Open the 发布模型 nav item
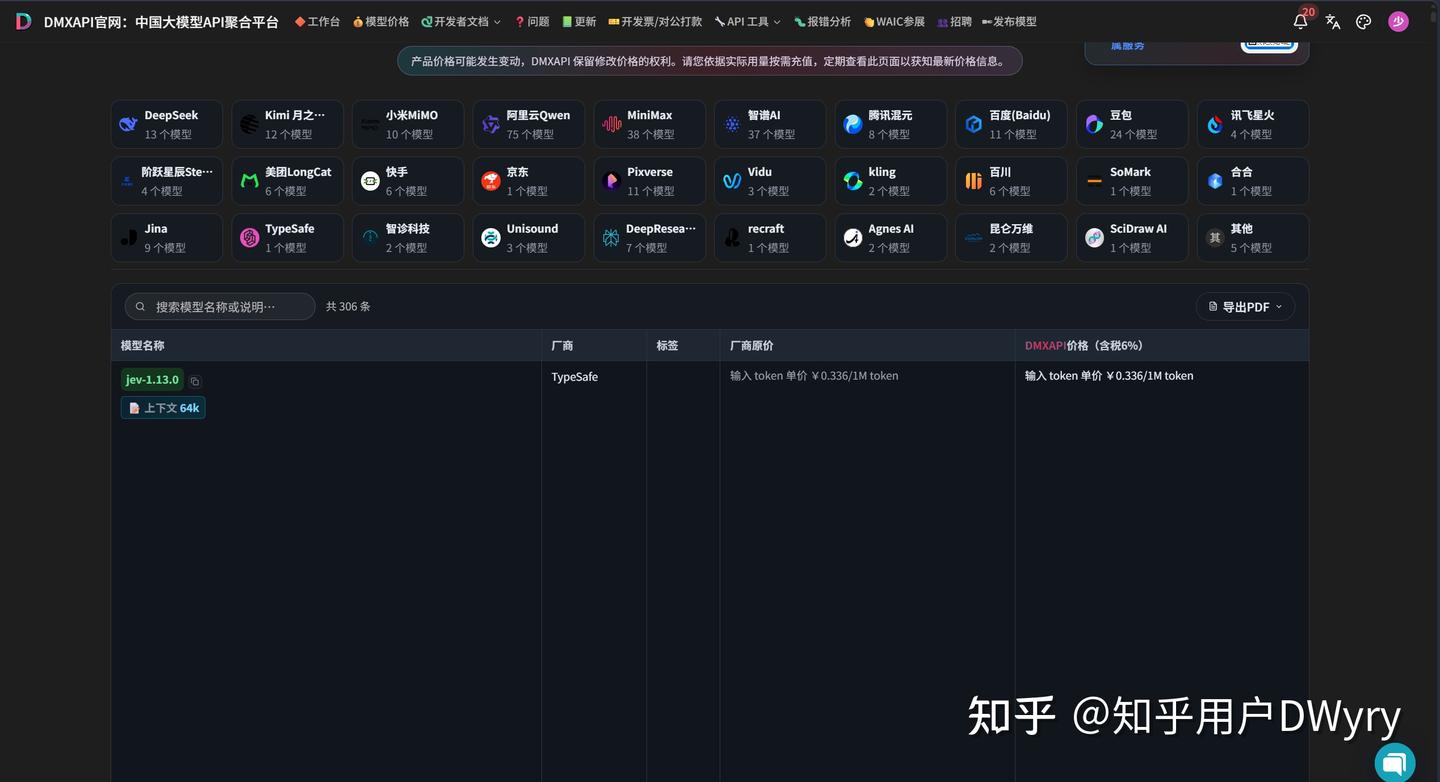Viewport: 1440px width, 782px height. click(1009, 22)
